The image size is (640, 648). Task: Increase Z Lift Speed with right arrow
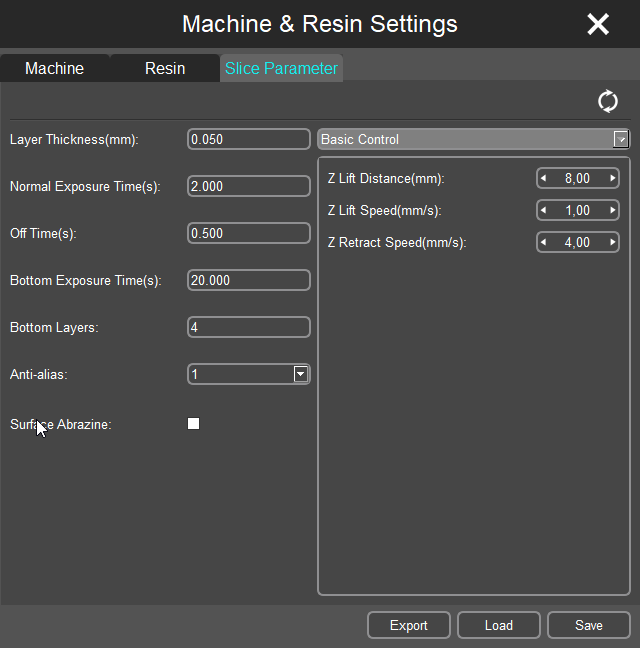tap(613, 210)
